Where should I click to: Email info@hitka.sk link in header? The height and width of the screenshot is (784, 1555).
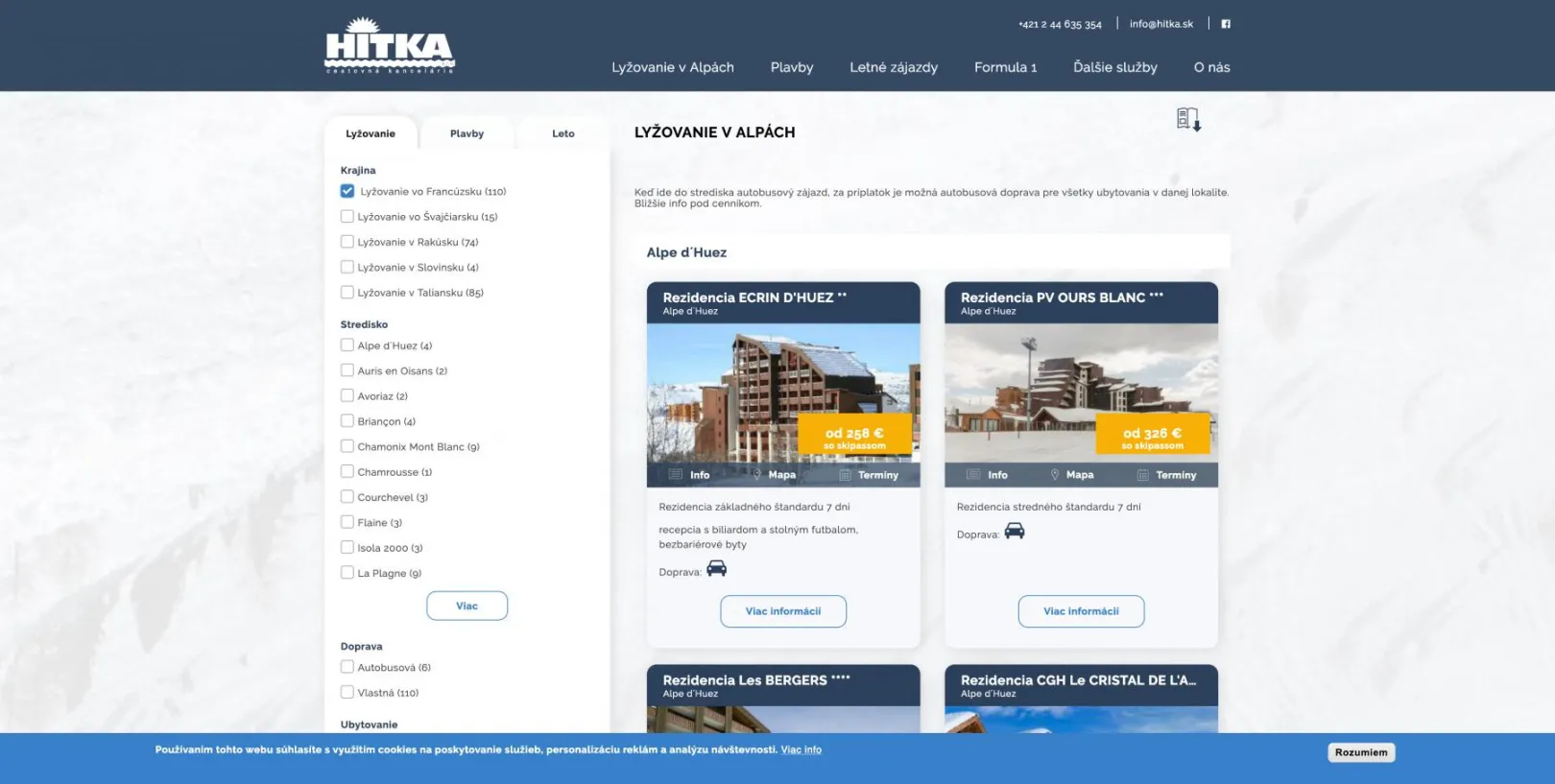1161,24
